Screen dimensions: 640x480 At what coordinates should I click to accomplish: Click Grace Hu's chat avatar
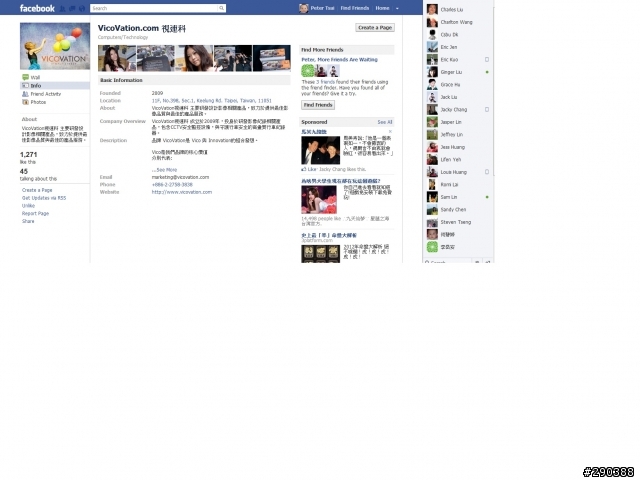pos(432,84)
